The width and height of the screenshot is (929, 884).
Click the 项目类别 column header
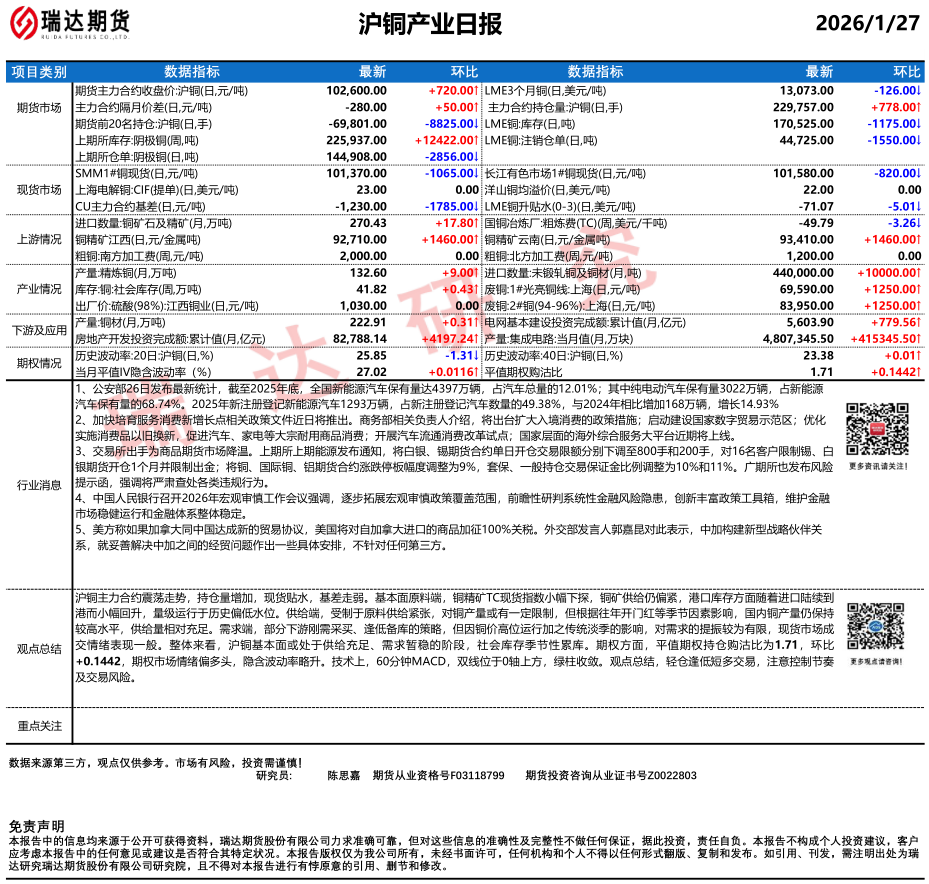(39, 72)
